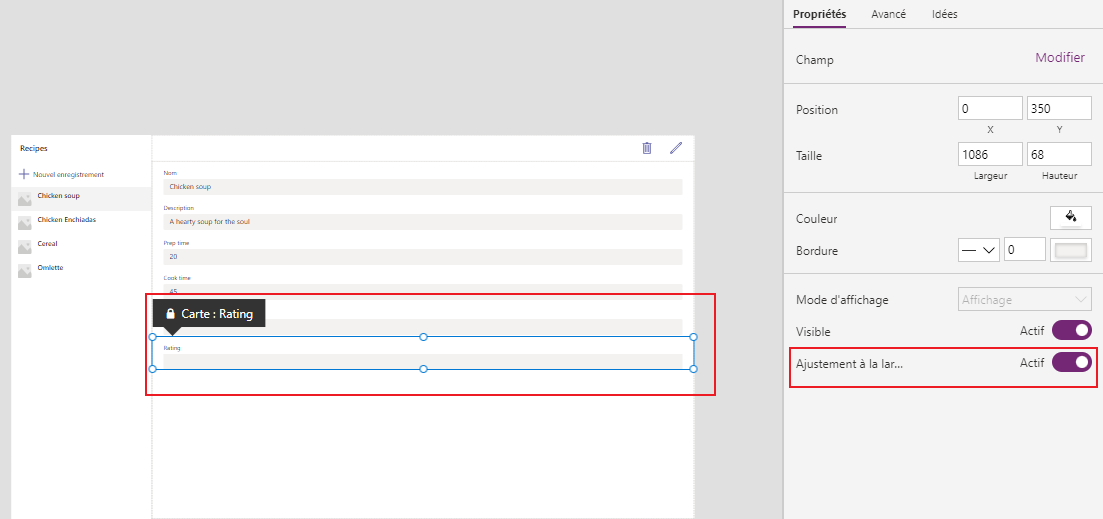Switch to the Avancé tab
This screenshot has height=519, width=1103.
coord(888,14)
